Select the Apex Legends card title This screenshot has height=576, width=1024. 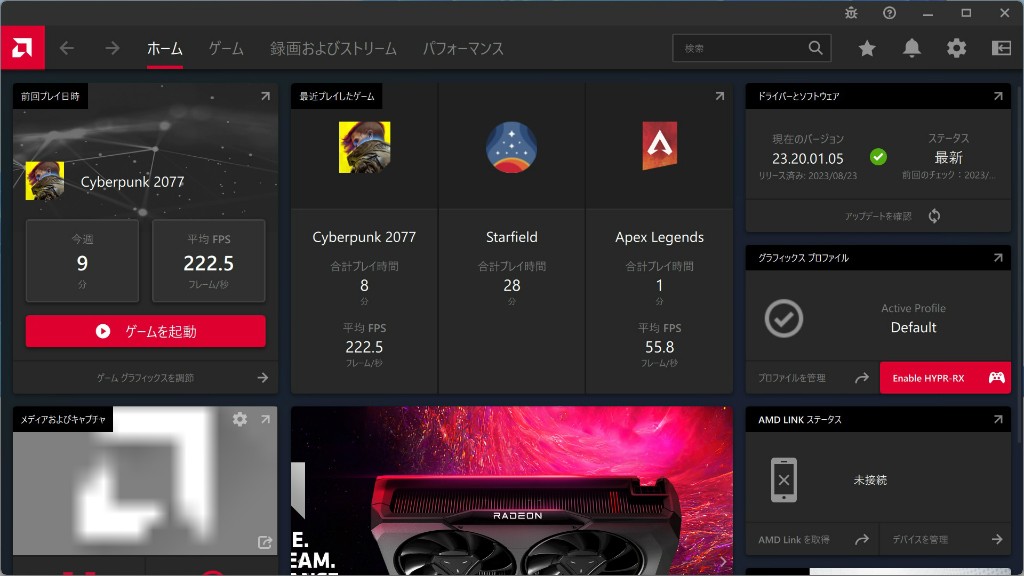(x=659, y=237)
